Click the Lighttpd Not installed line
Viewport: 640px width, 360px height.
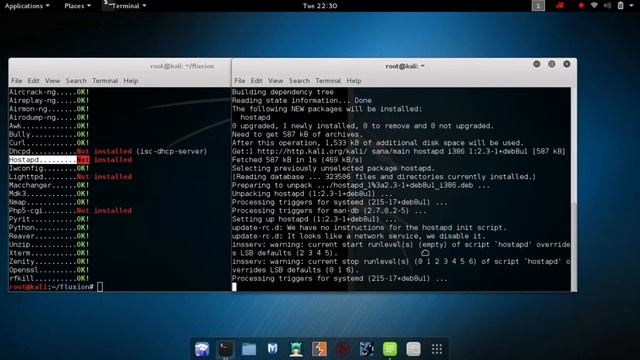click(70, 177)
